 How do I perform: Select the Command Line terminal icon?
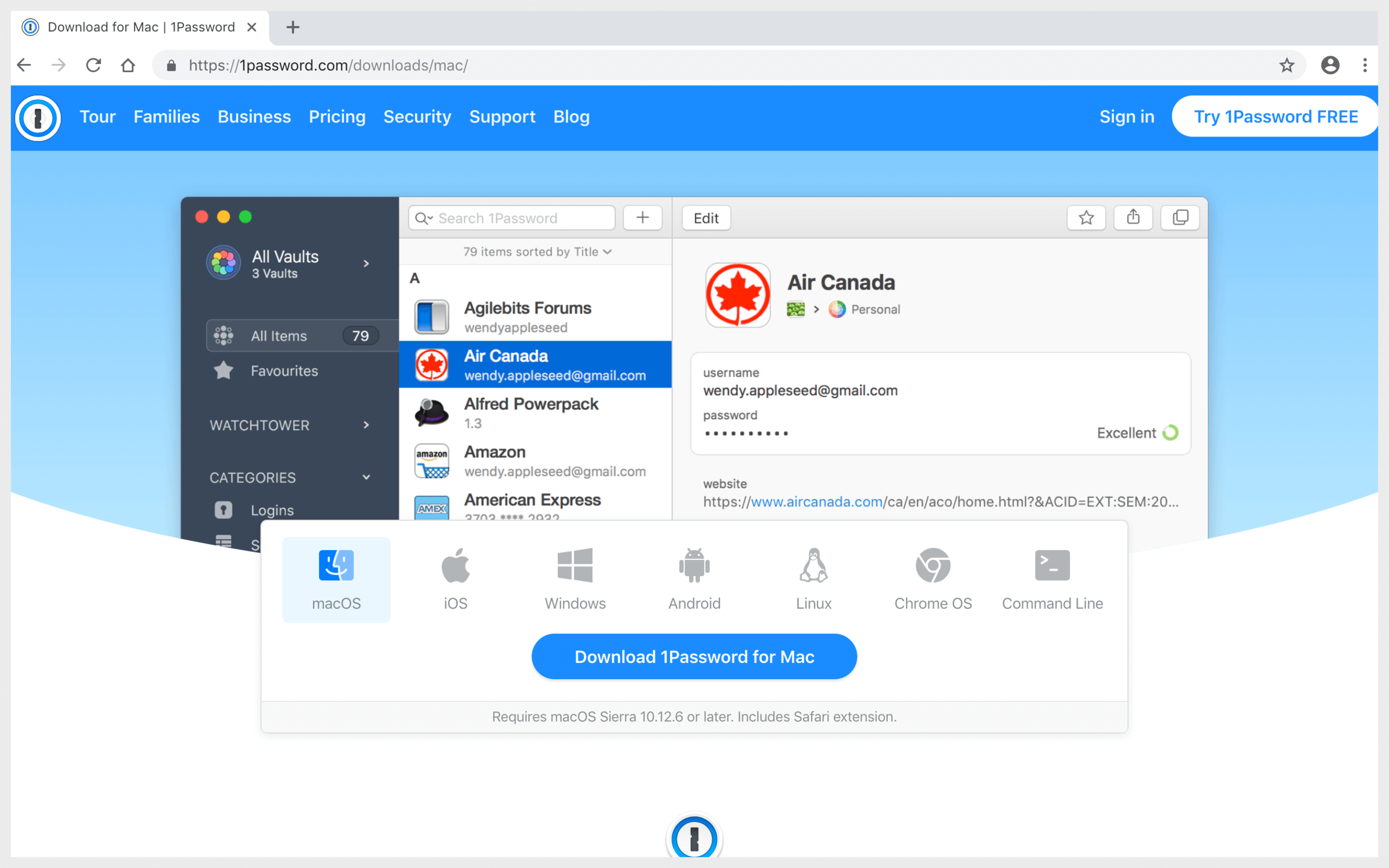[1052, 565]
